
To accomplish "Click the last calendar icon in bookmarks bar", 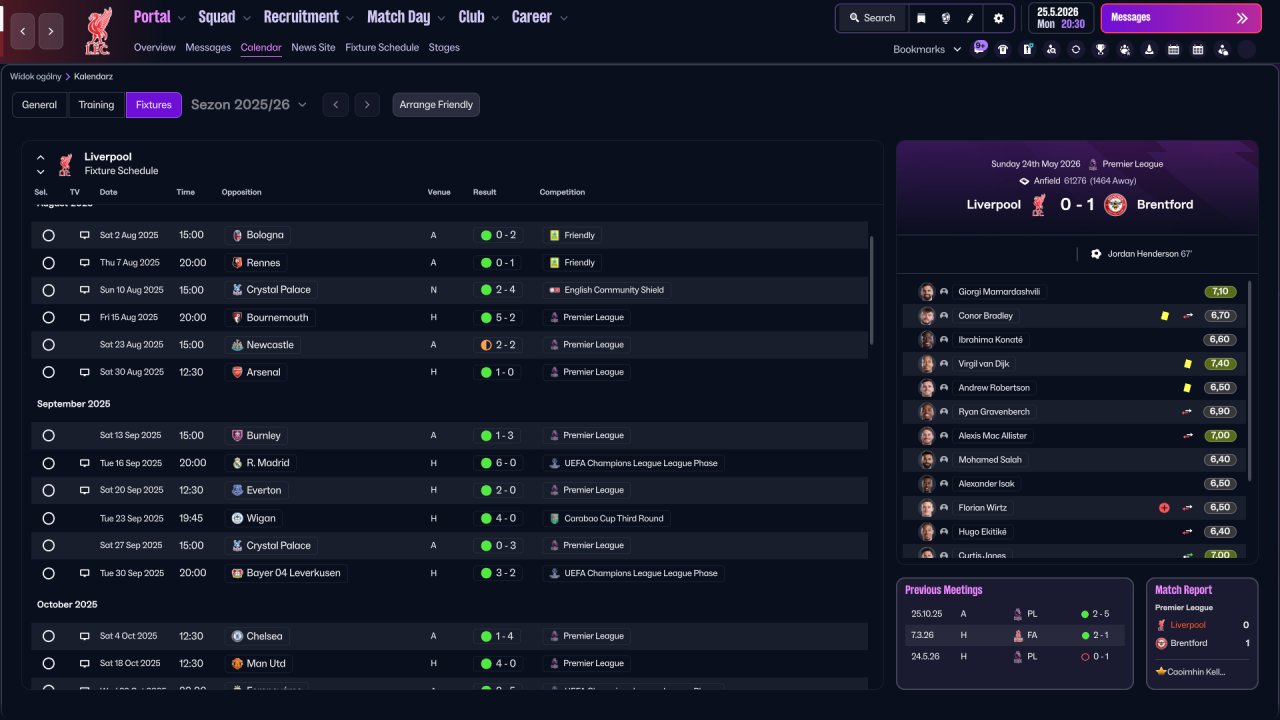I will point(1198,49).
